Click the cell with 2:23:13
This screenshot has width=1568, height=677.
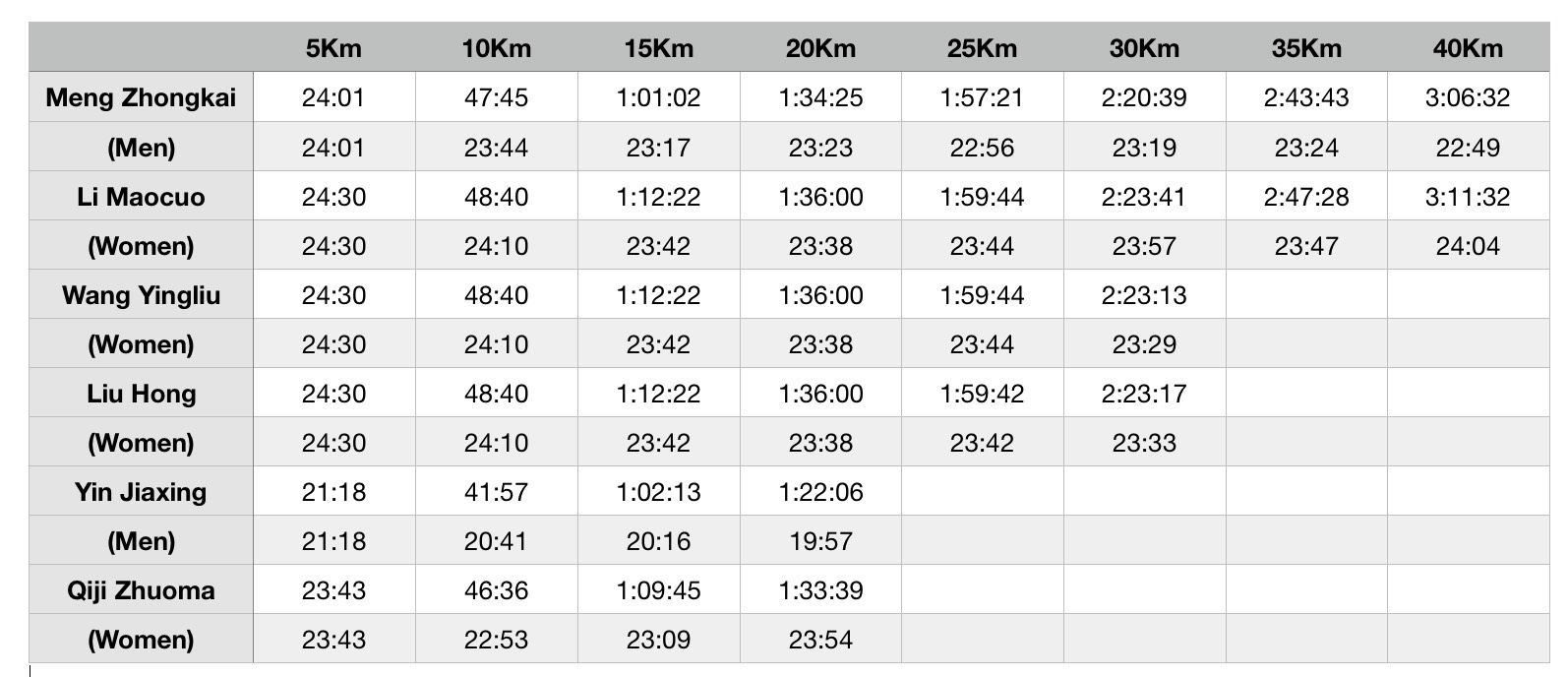tap(1144, 294)
